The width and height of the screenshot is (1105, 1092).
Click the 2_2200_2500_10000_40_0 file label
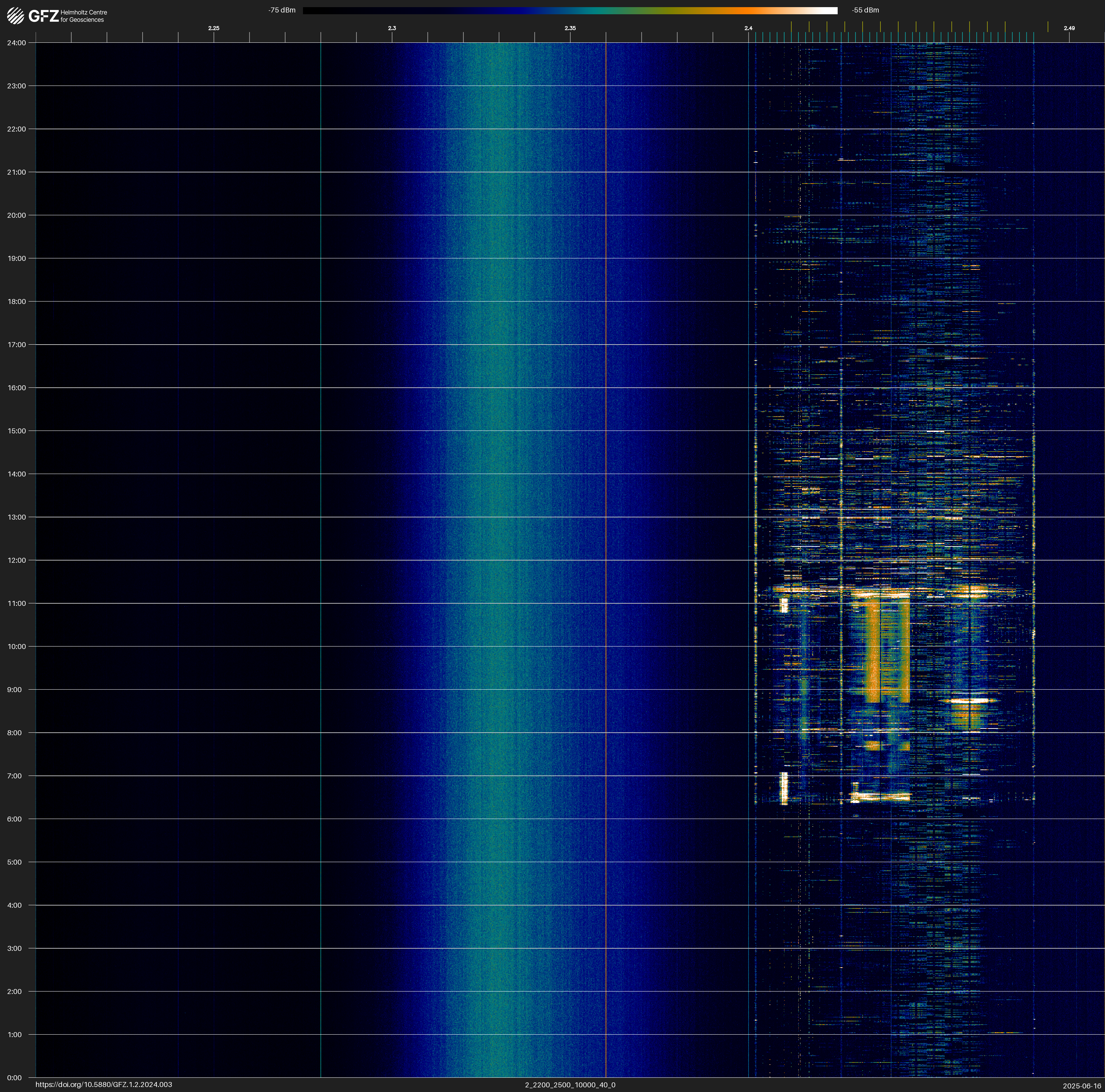point(570,1085)
